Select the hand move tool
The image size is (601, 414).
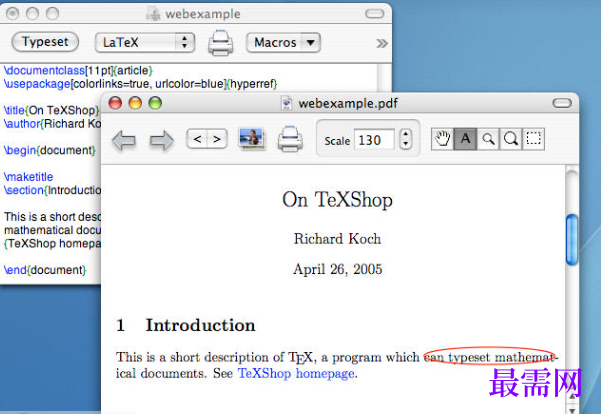click(x=442, y=138)
